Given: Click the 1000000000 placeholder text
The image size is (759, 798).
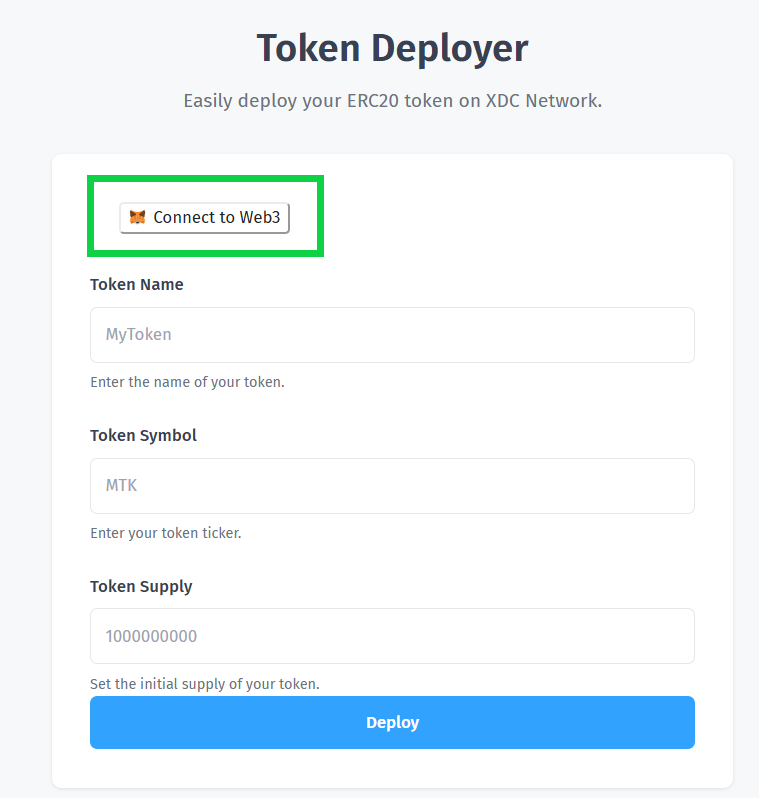Looking at the screenshot, I should tap(151, 636).
